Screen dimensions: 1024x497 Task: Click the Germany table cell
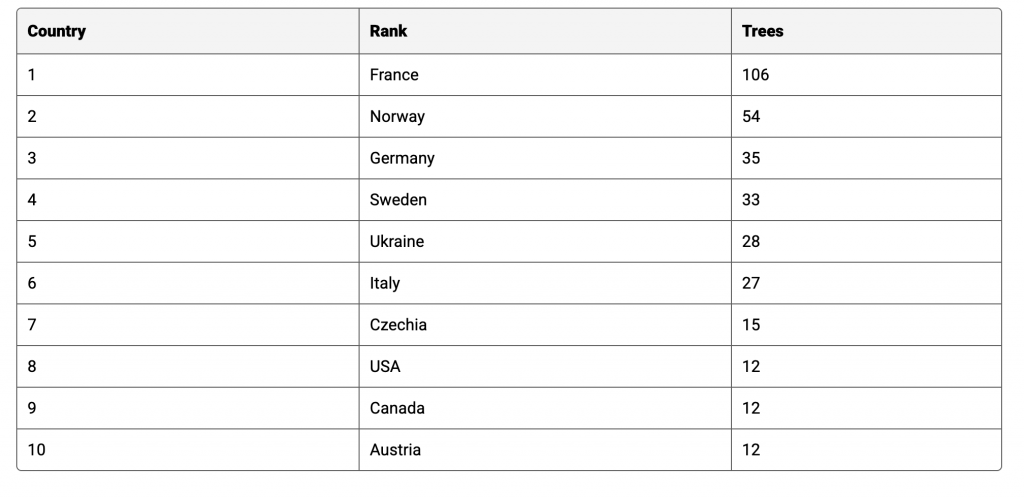pos(402,158)
